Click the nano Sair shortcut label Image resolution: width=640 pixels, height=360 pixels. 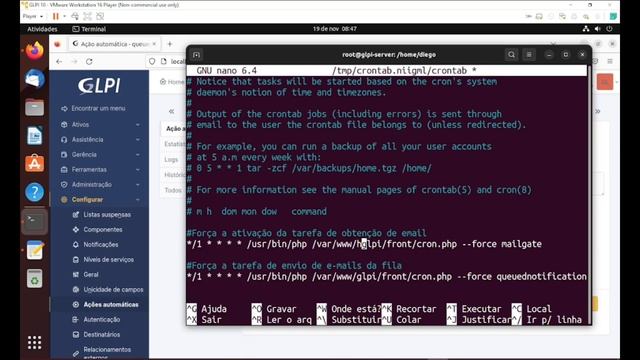click(211, 320)
